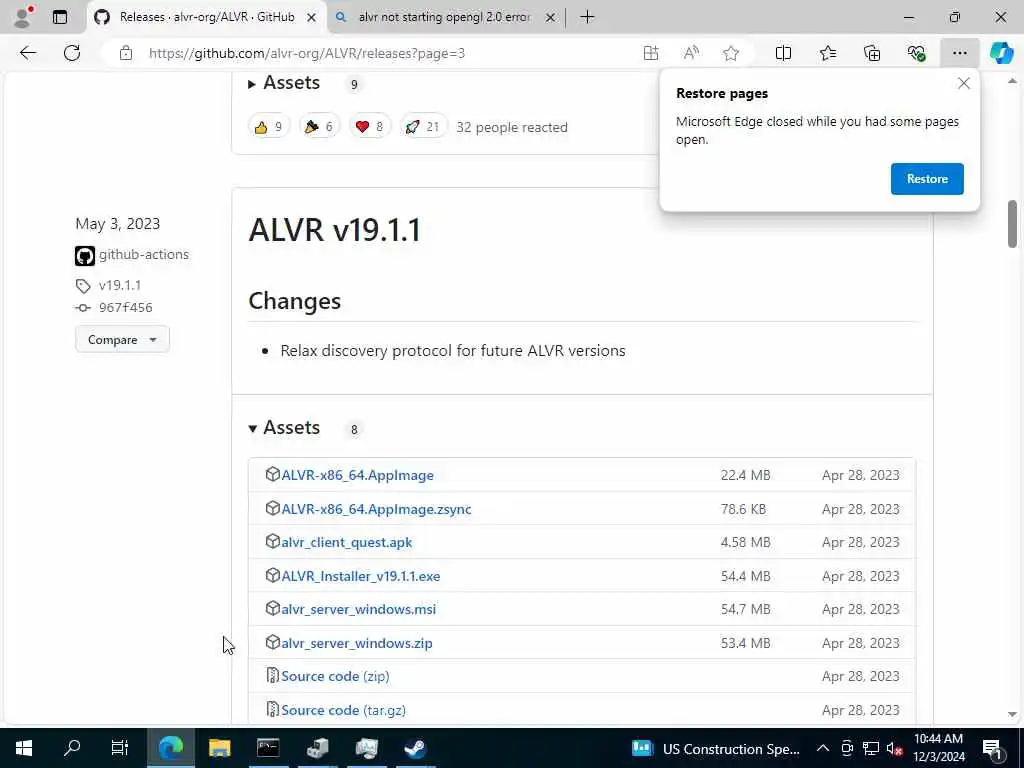Screen dimensions: 1024x768
Task: Click the address bar URL
Action: [x=306, y=53]
